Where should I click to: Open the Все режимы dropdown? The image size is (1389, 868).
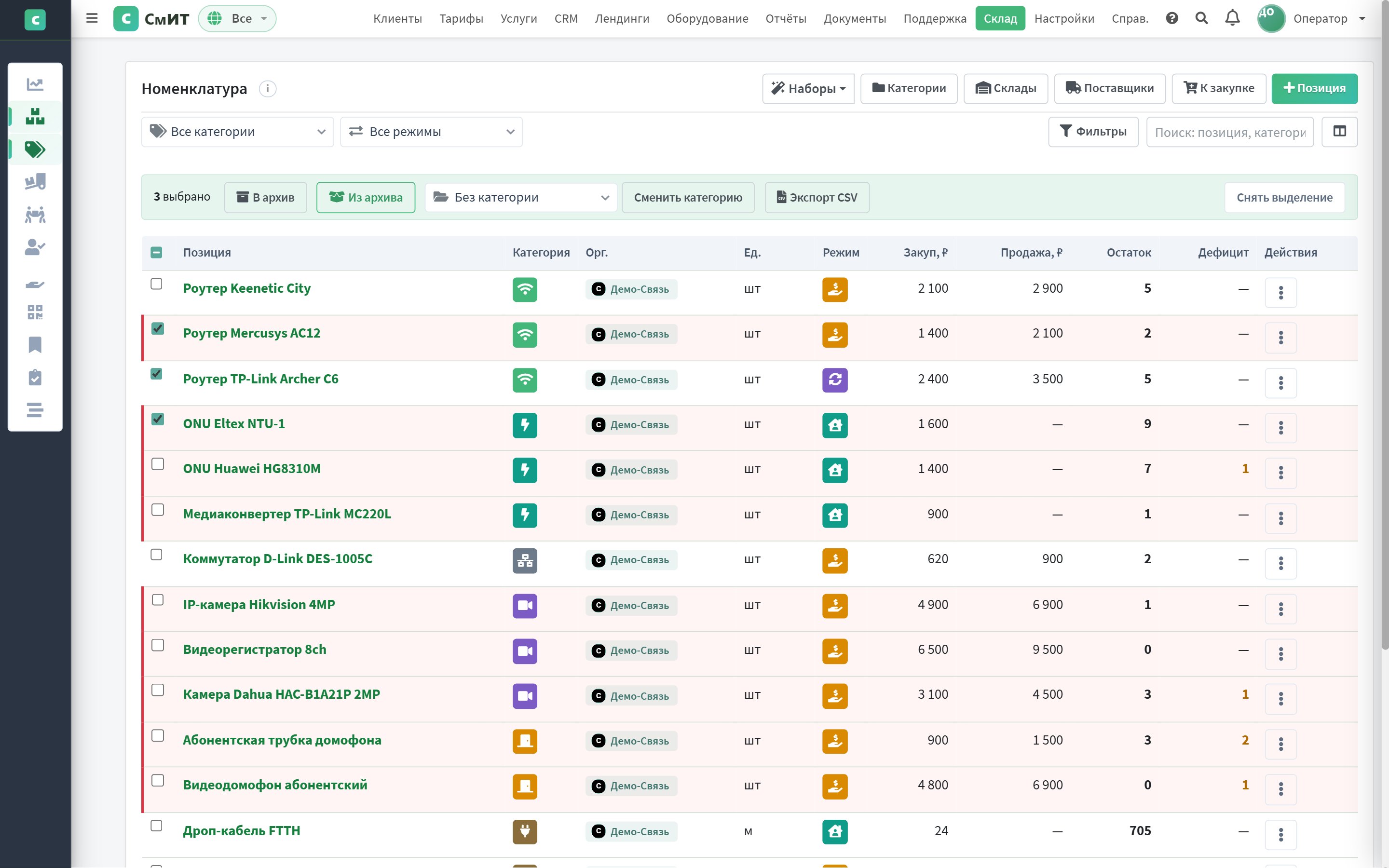tap(431, 132)
